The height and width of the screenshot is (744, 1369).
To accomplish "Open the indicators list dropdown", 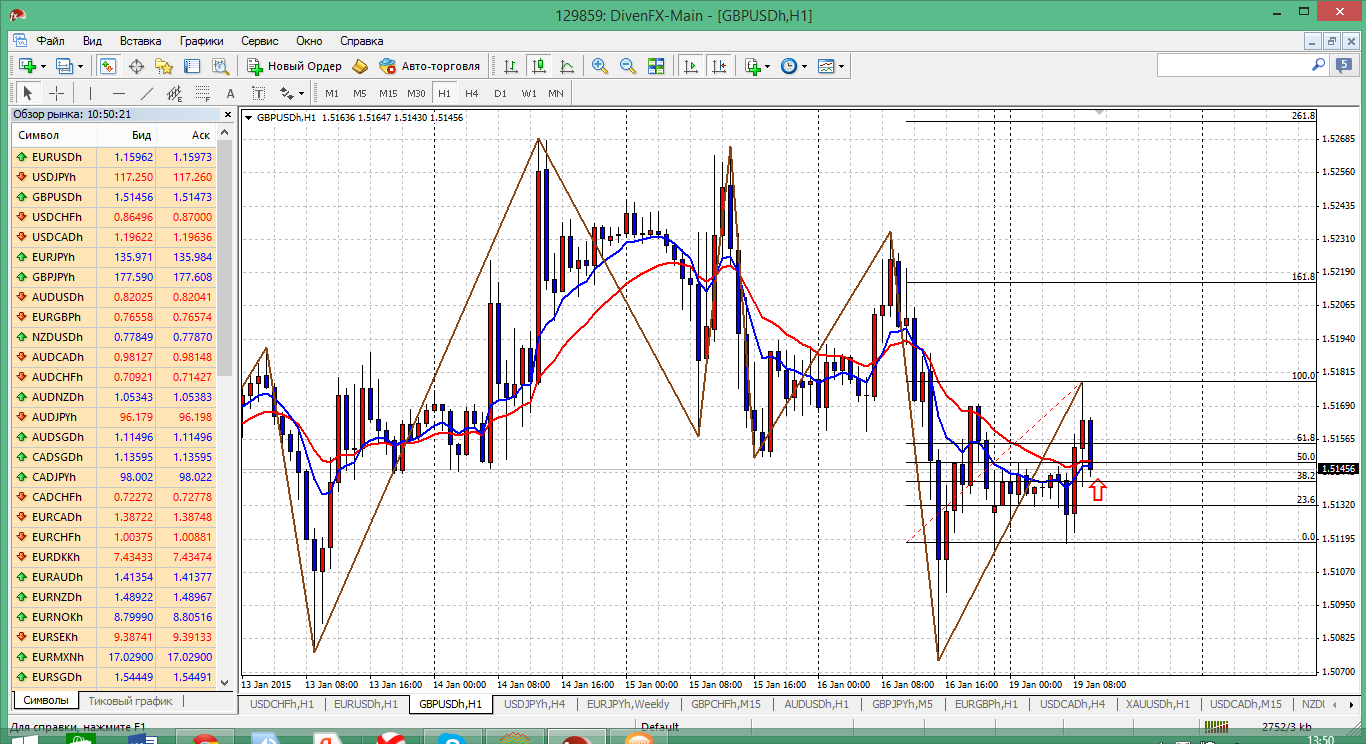I will pyautogui.click(x=757, y=66).
